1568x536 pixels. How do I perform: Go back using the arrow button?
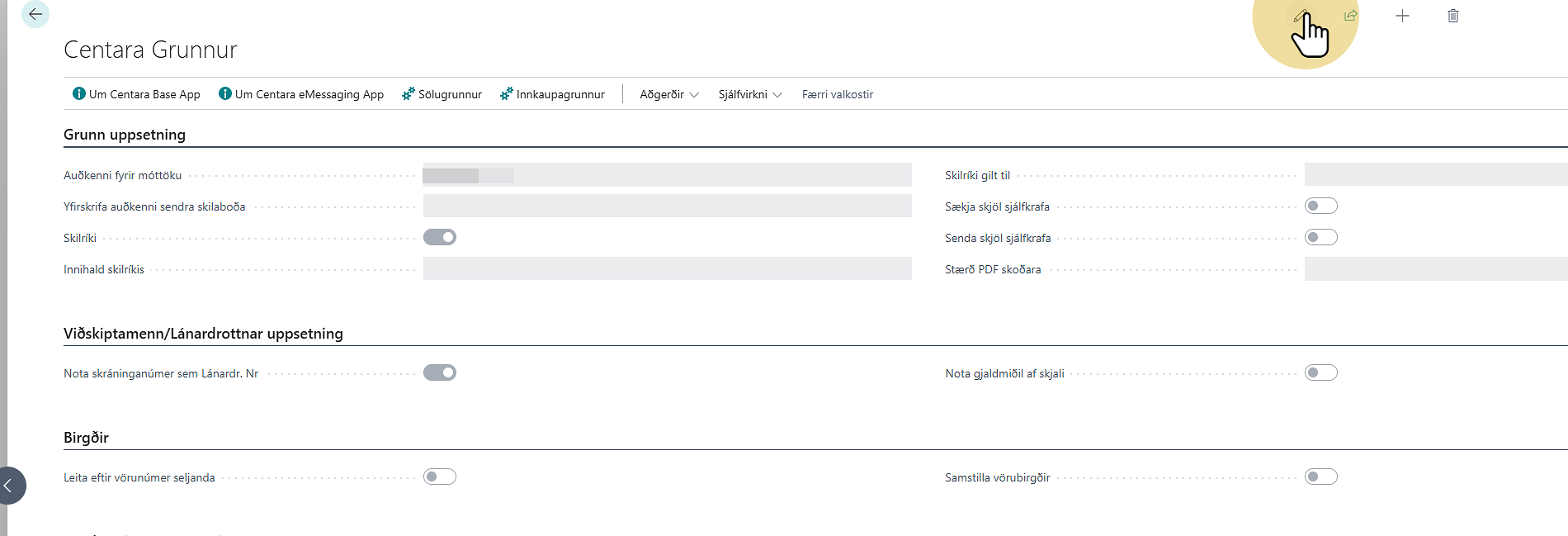click(x=35, y=14)
